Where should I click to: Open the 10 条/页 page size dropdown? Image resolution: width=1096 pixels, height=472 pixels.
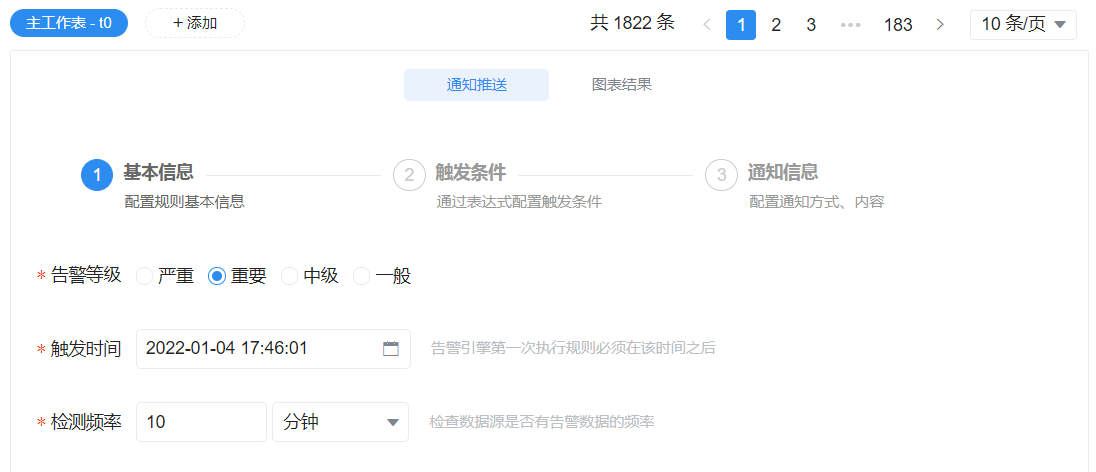[1023, 24]
